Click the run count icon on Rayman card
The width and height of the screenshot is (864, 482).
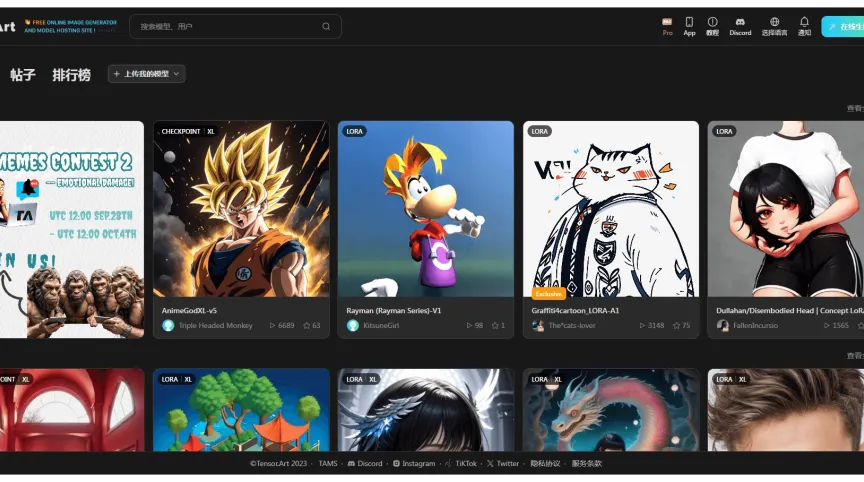pos(469,326)
